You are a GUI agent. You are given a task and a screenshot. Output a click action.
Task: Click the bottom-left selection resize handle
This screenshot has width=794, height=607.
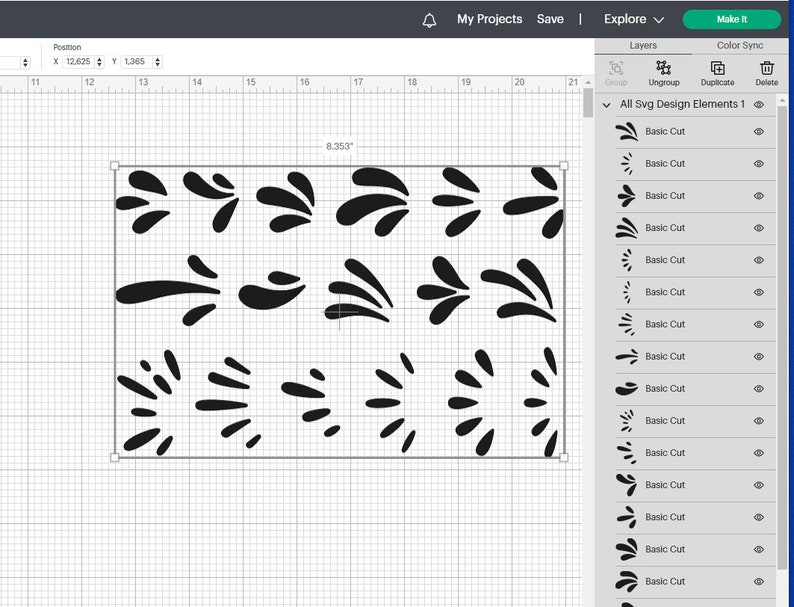coord(114,457)
